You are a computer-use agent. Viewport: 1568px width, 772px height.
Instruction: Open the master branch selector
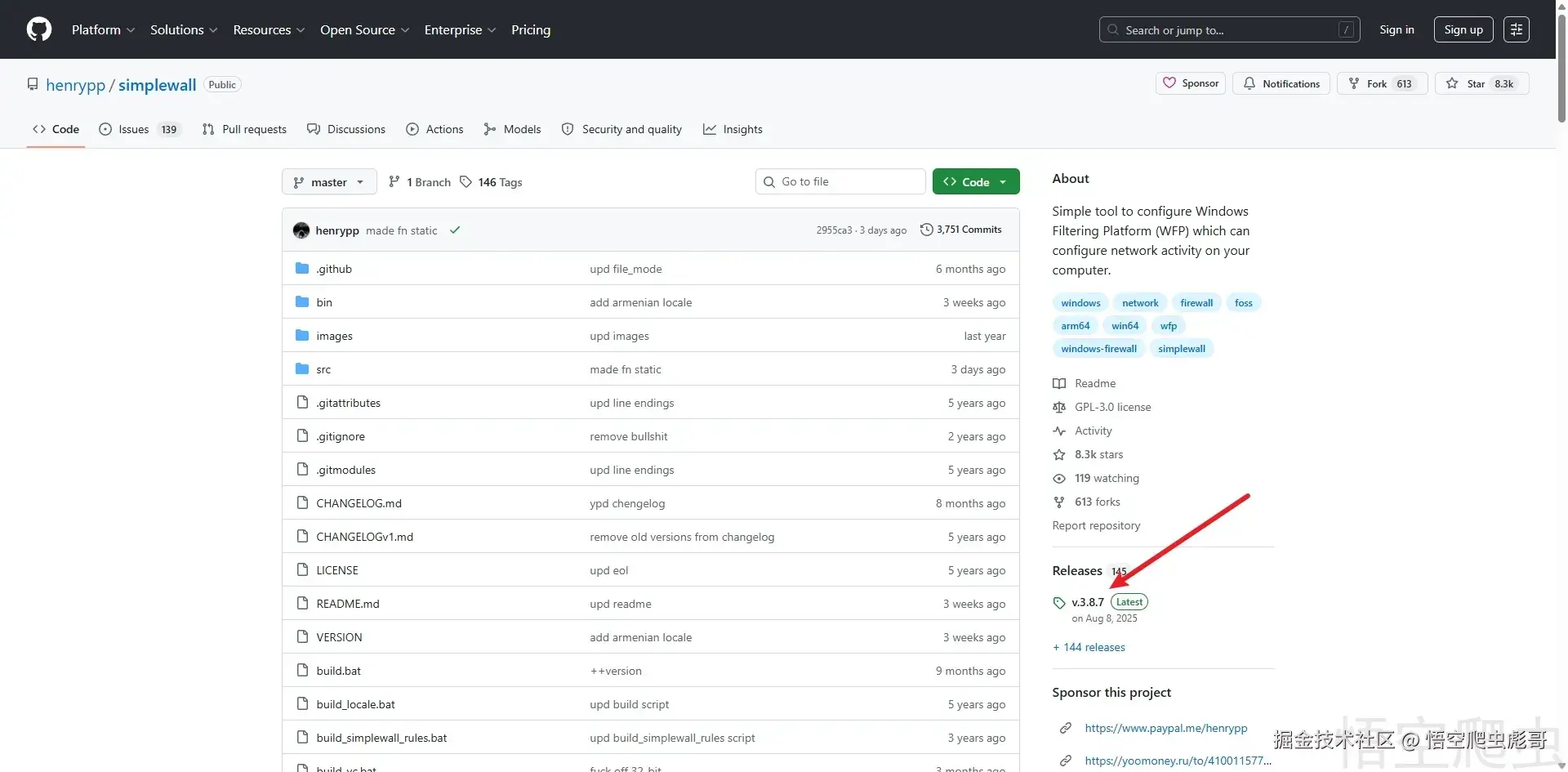[x=329, y=181]
